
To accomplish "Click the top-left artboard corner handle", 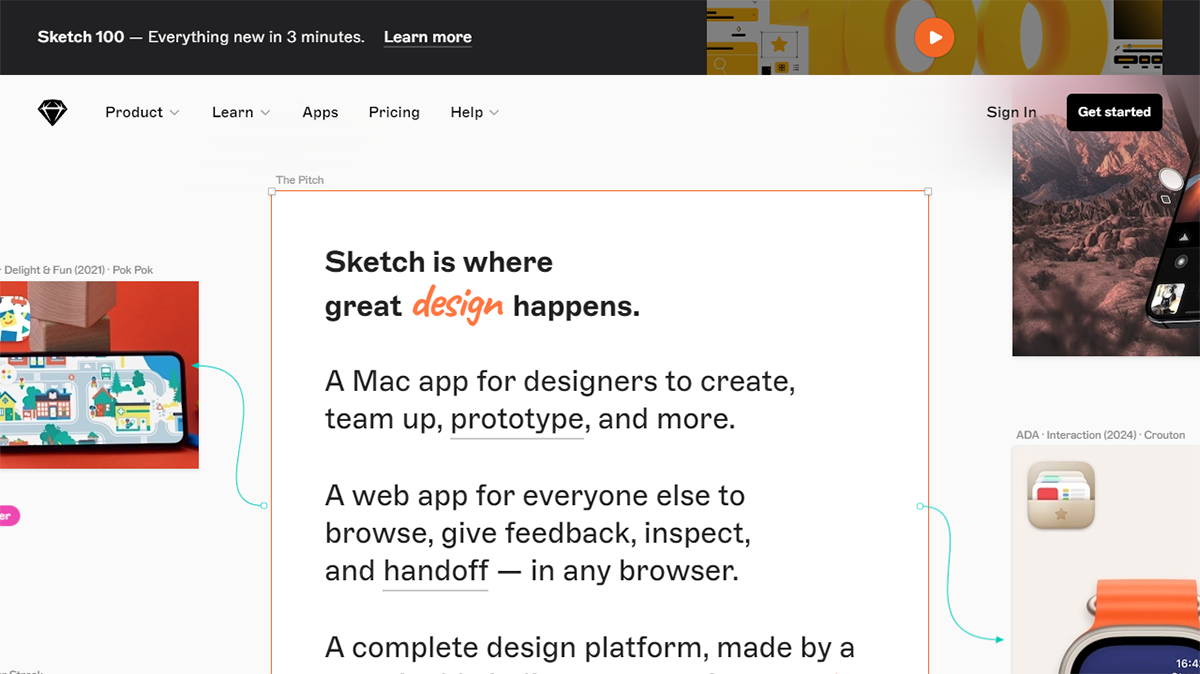I will [273, 191].
